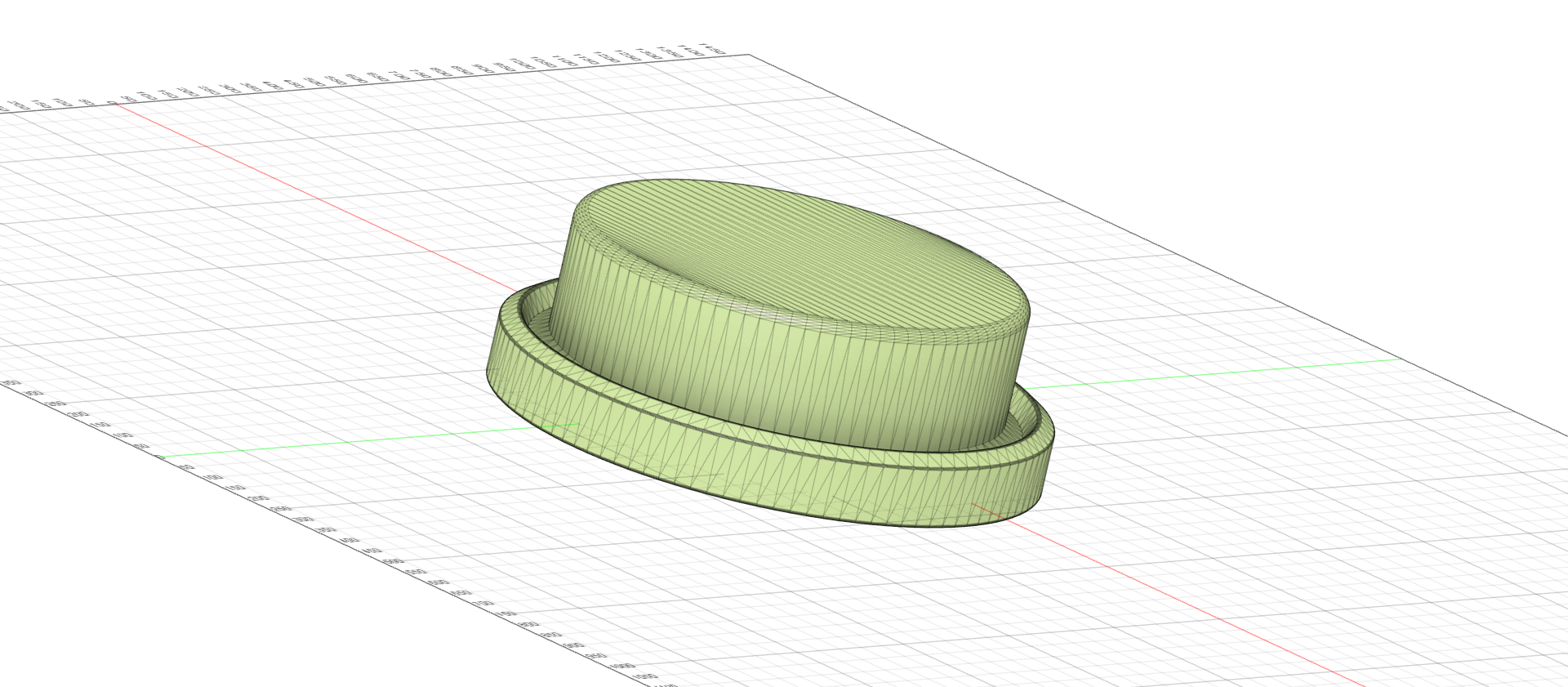Click the vertical side wall of the cylinder
The image size is (1568, 687).
tap(784, 376)
